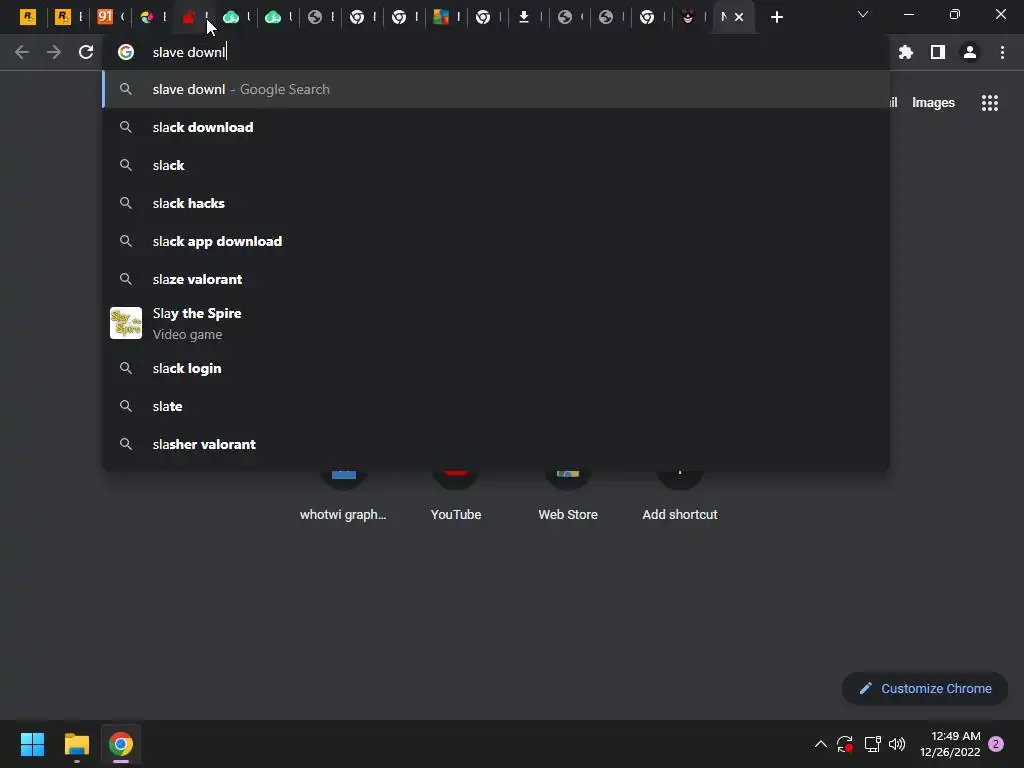1024x768 pixels.
Task: Select 'slaze valorant' suggestion
Action: click(496, 279)
